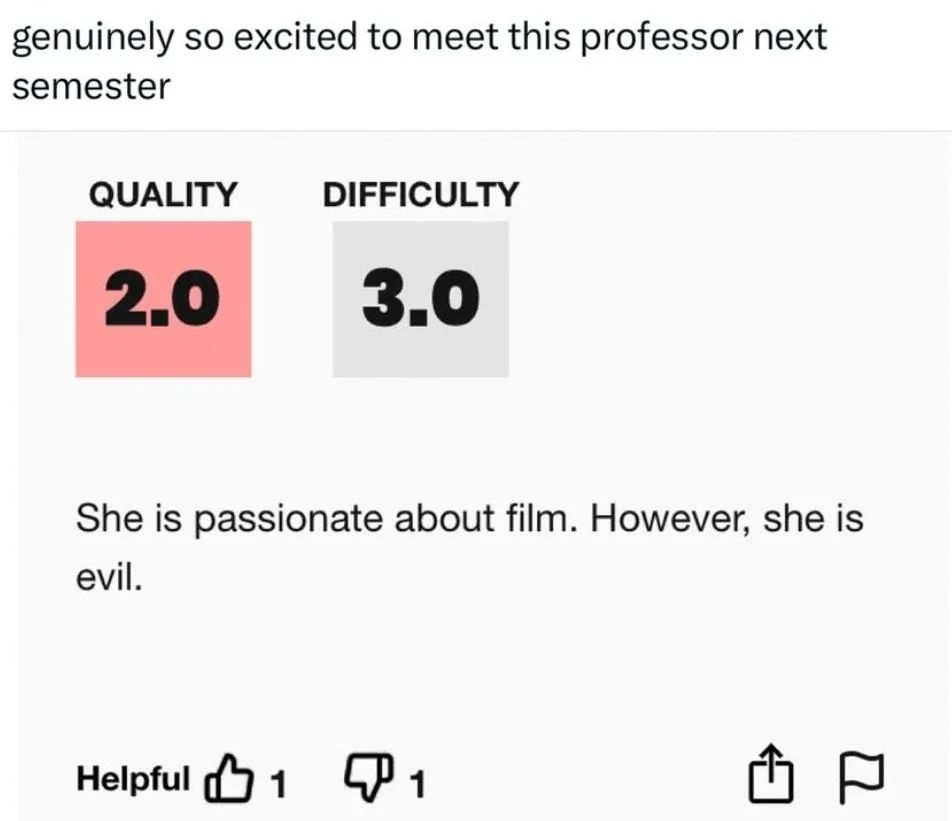Select the DIFFICULTY label
952x821 pixels.
pos(421,194)
